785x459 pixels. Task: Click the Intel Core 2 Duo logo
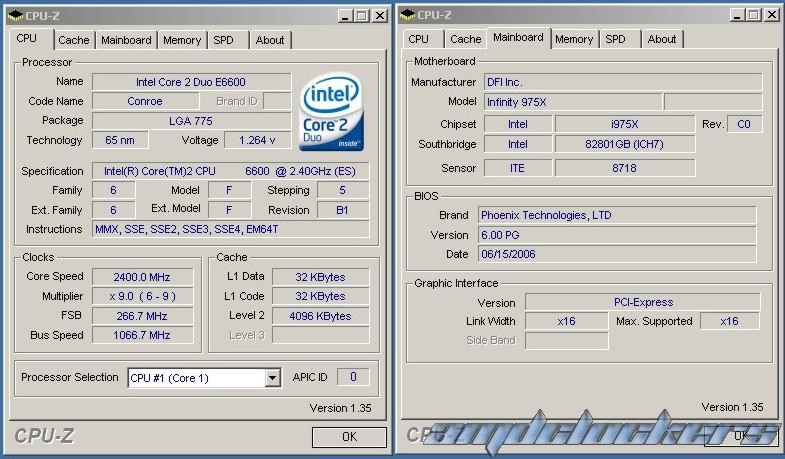tap(332, 111)
